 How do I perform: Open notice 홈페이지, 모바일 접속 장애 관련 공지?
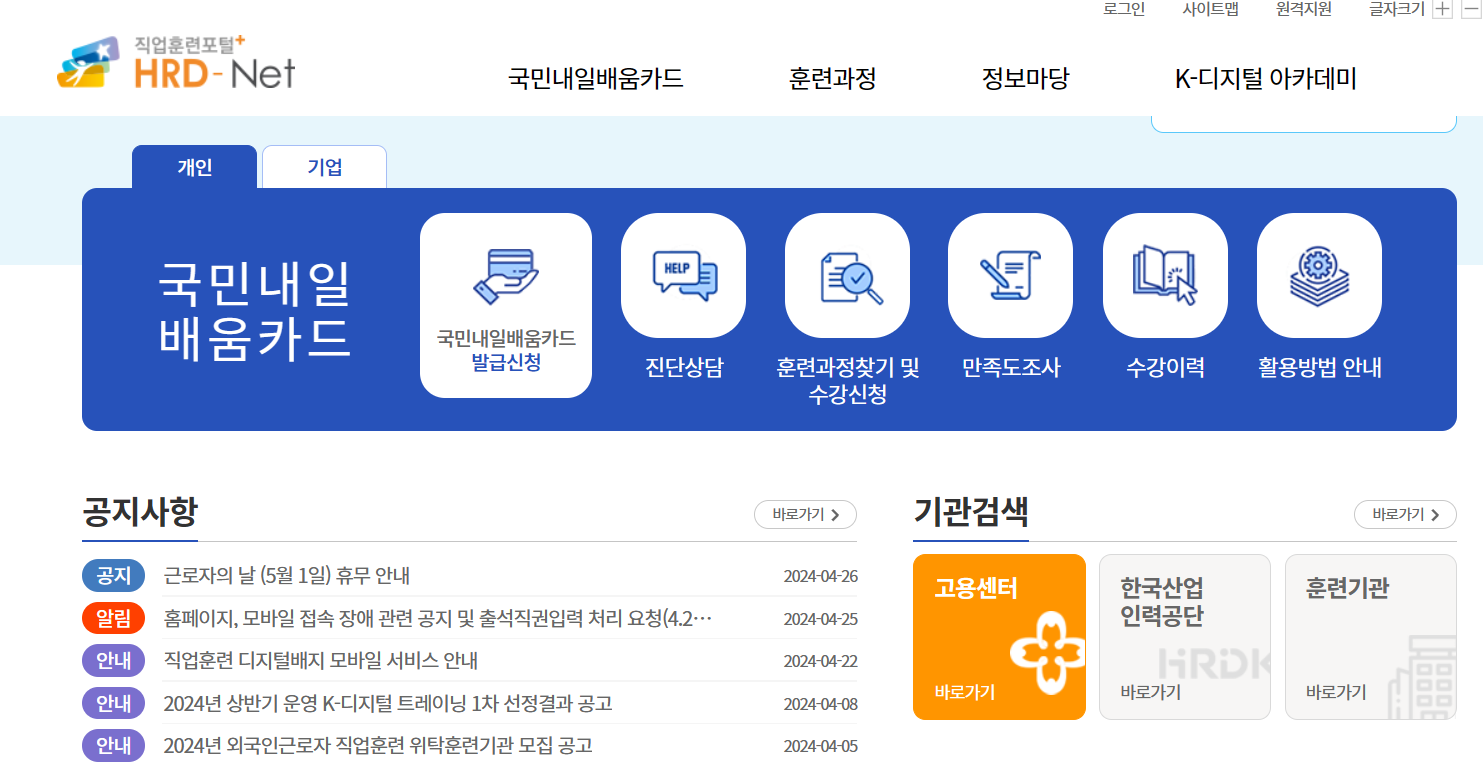[x=438, y=618]
